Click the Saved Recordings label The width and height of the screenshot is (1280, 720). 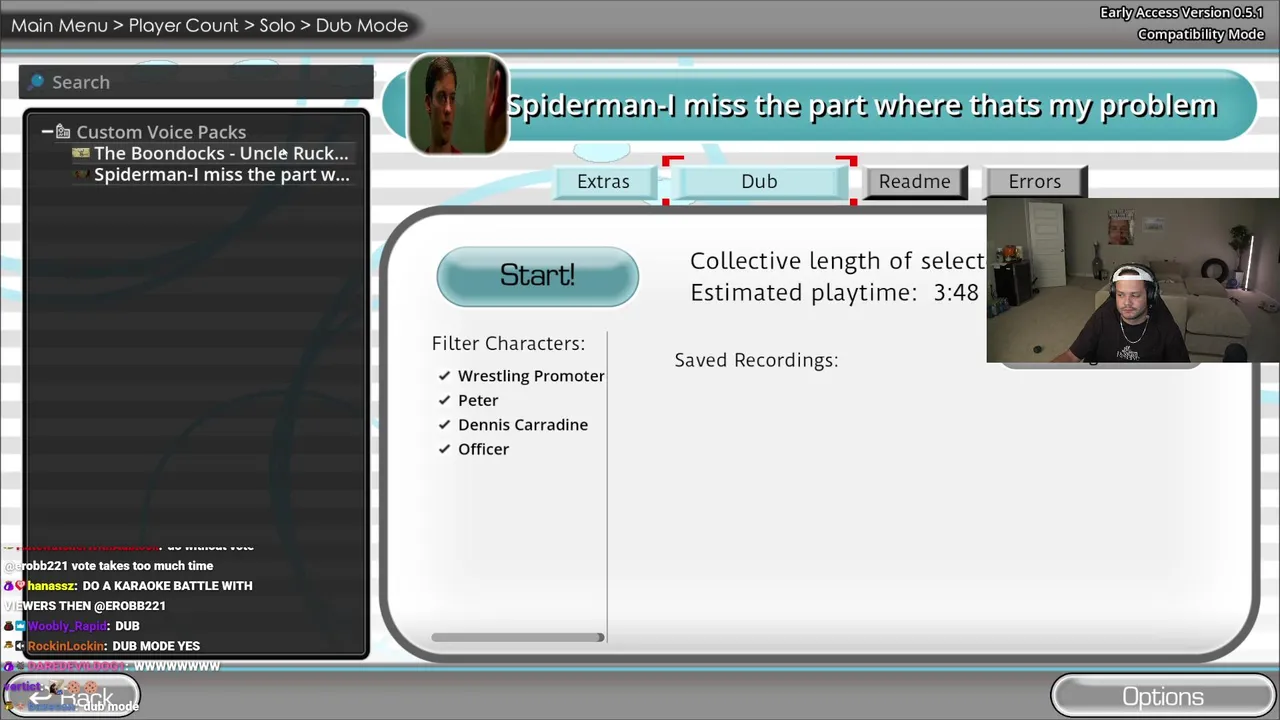[x=756, y=360]
